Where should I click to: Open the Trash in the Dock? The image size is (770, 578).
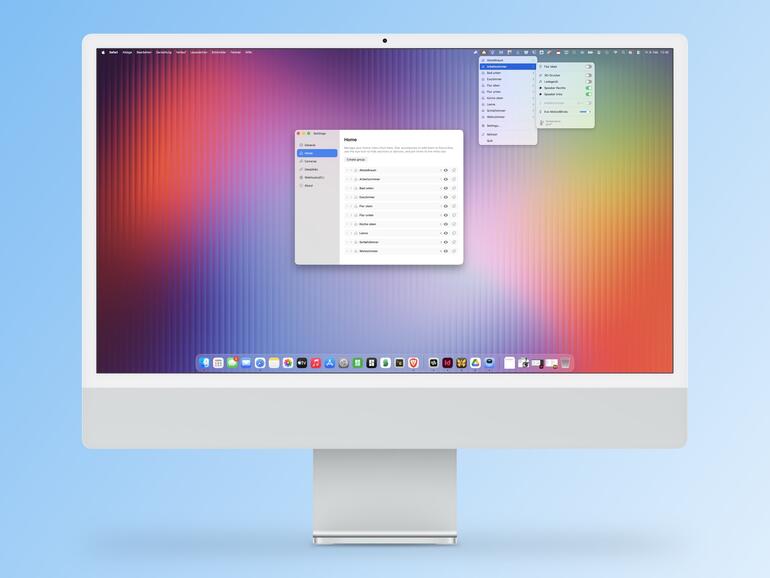click(566, 363)
